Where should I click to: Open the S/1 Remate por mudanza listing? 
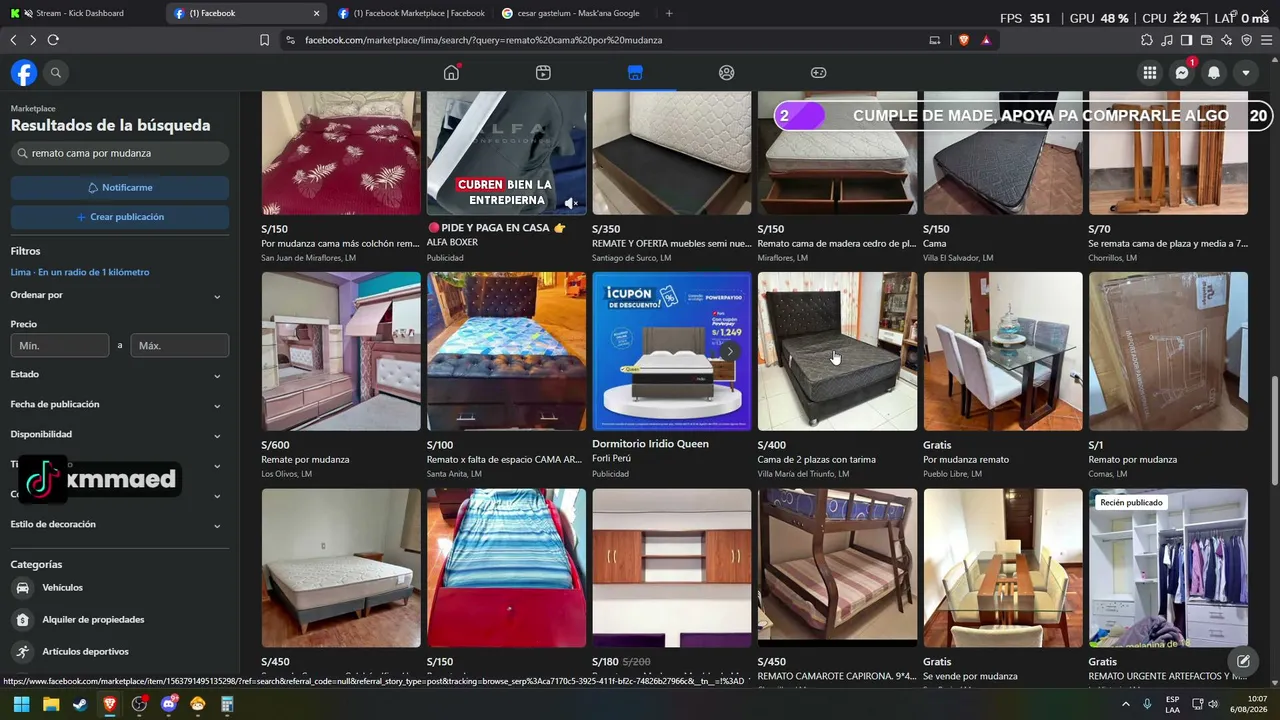click(1168, 376)
